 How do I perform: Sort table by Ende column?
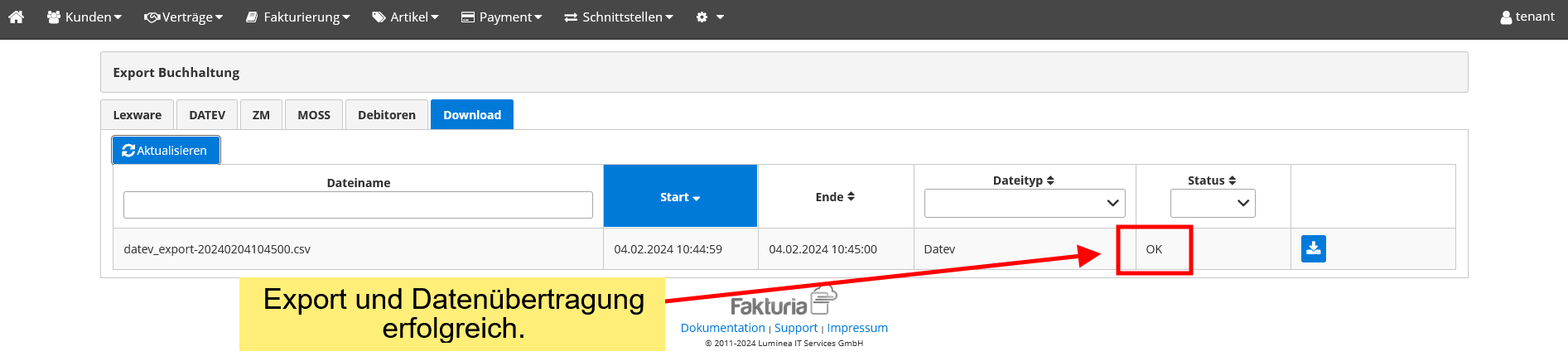835,197
